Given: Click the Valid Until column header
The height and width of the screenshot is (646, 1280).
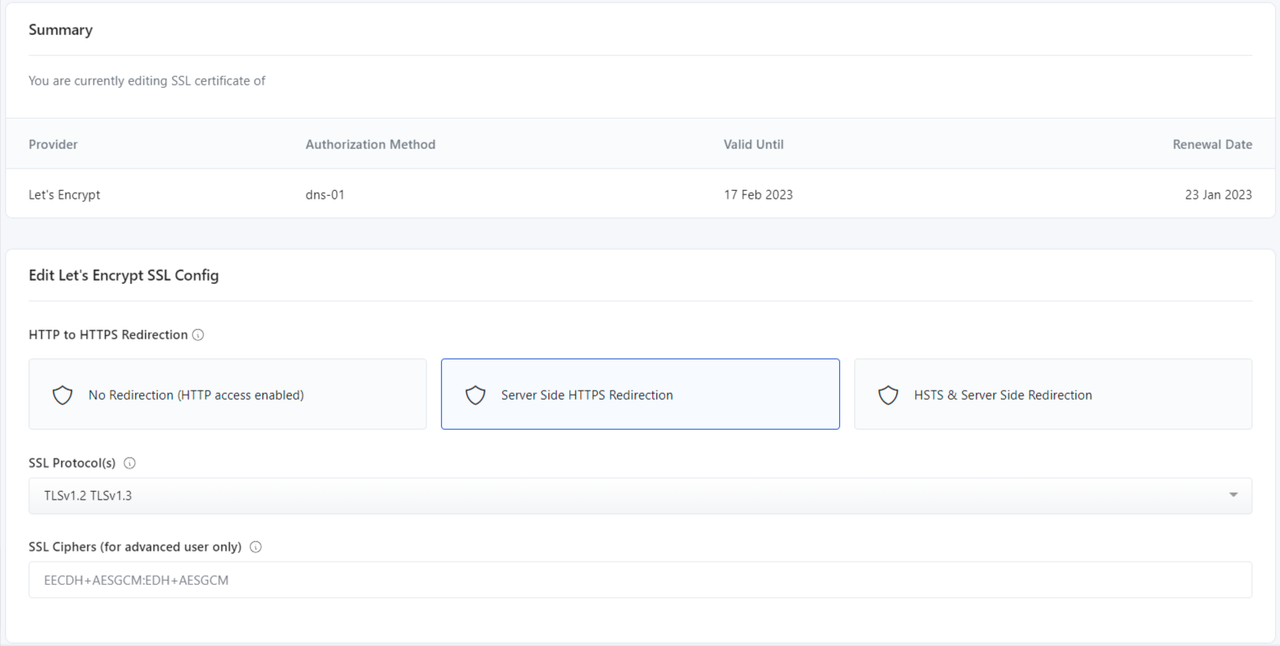Looking at the screenshot, I should click(754, 144).
